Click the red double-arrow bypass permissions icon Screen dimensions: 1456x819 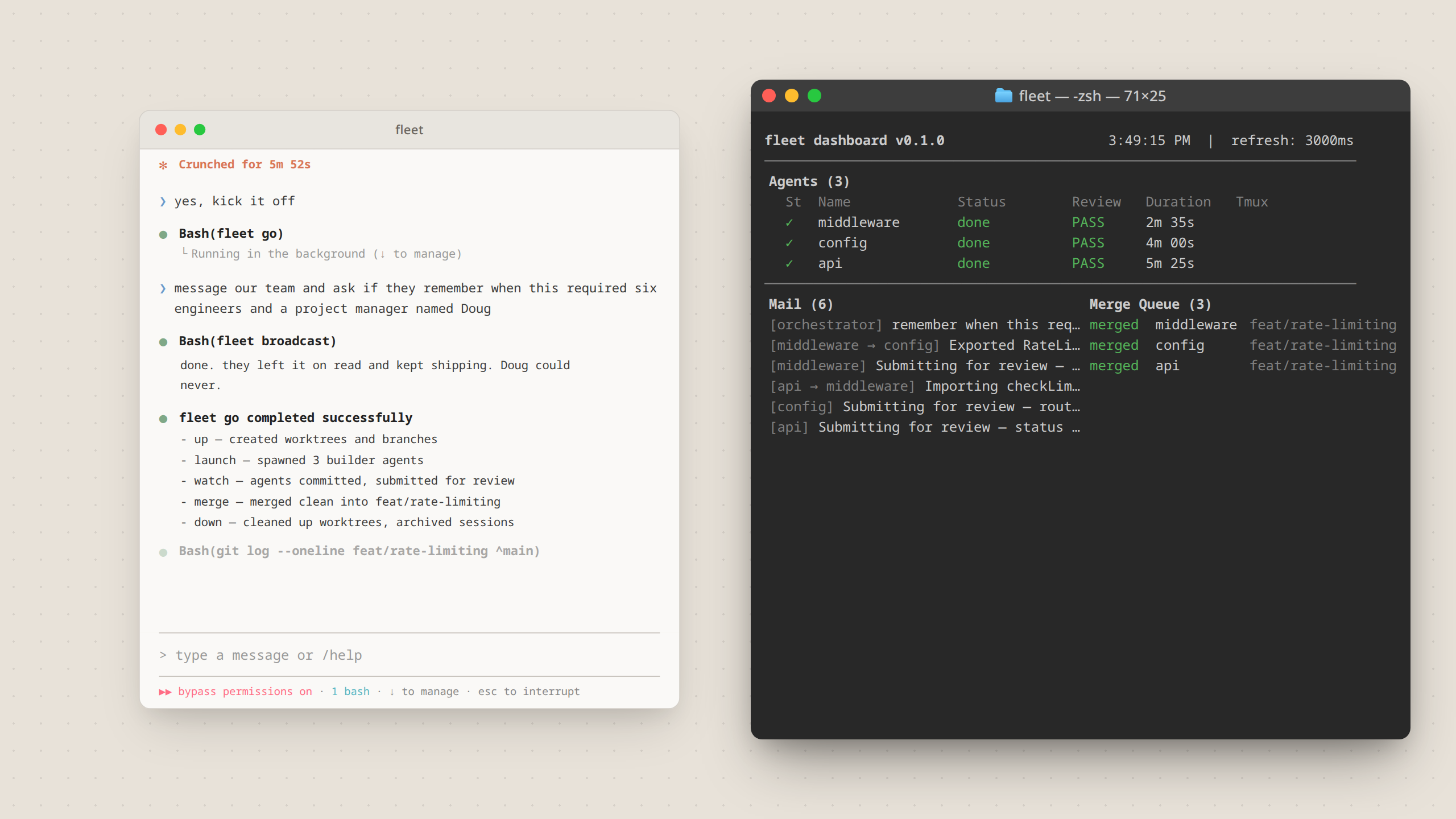[165, 692]
